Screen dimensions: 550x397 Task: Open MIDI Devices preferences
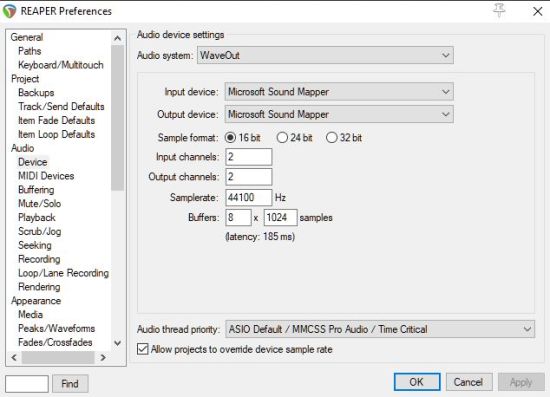pyautogui.click(x=46, y=176)
